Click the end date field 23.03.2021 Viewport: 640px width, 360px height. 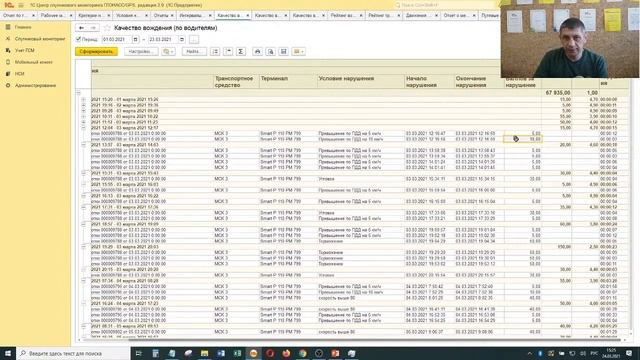pyautogui.click(x=163, y=40)
